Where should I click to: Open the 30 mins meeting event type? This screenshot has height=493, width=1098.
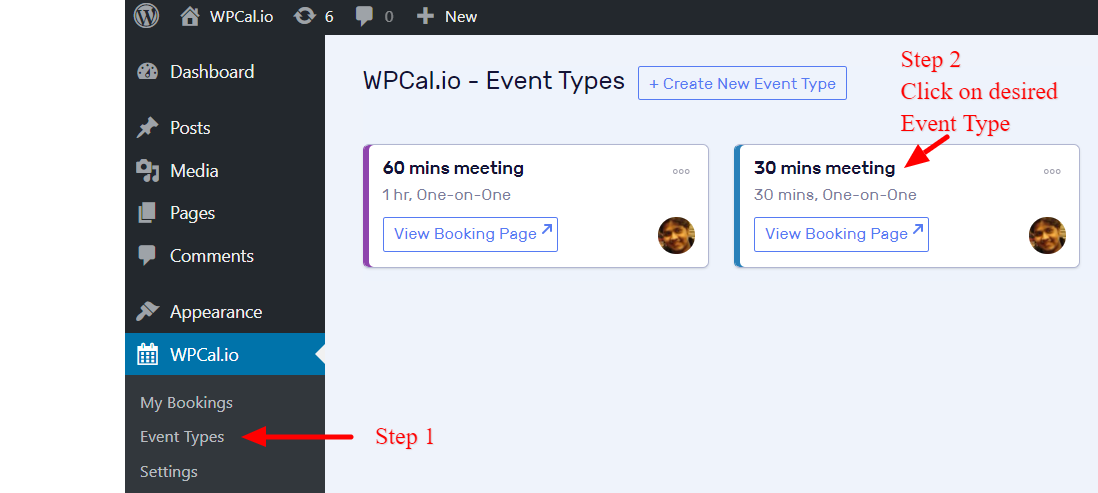(x=824, y=168)
